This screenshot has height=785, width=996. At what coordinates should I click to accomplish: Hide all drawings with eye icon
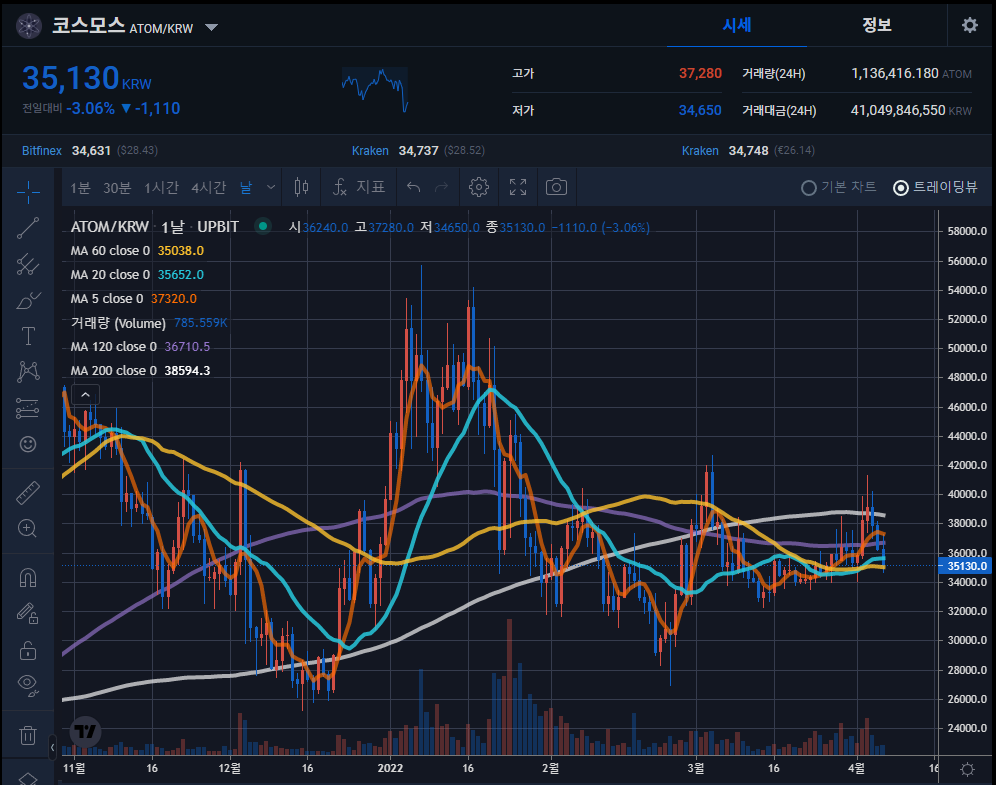click(28, 685)
